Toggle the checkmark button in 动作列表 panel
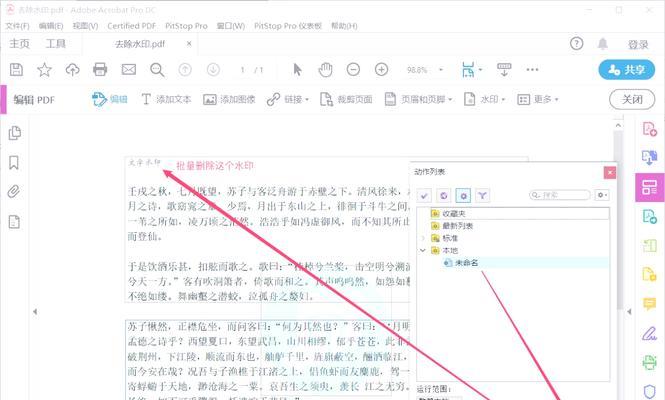The height and width of the screenshot is (400, 665). point(425,196)
